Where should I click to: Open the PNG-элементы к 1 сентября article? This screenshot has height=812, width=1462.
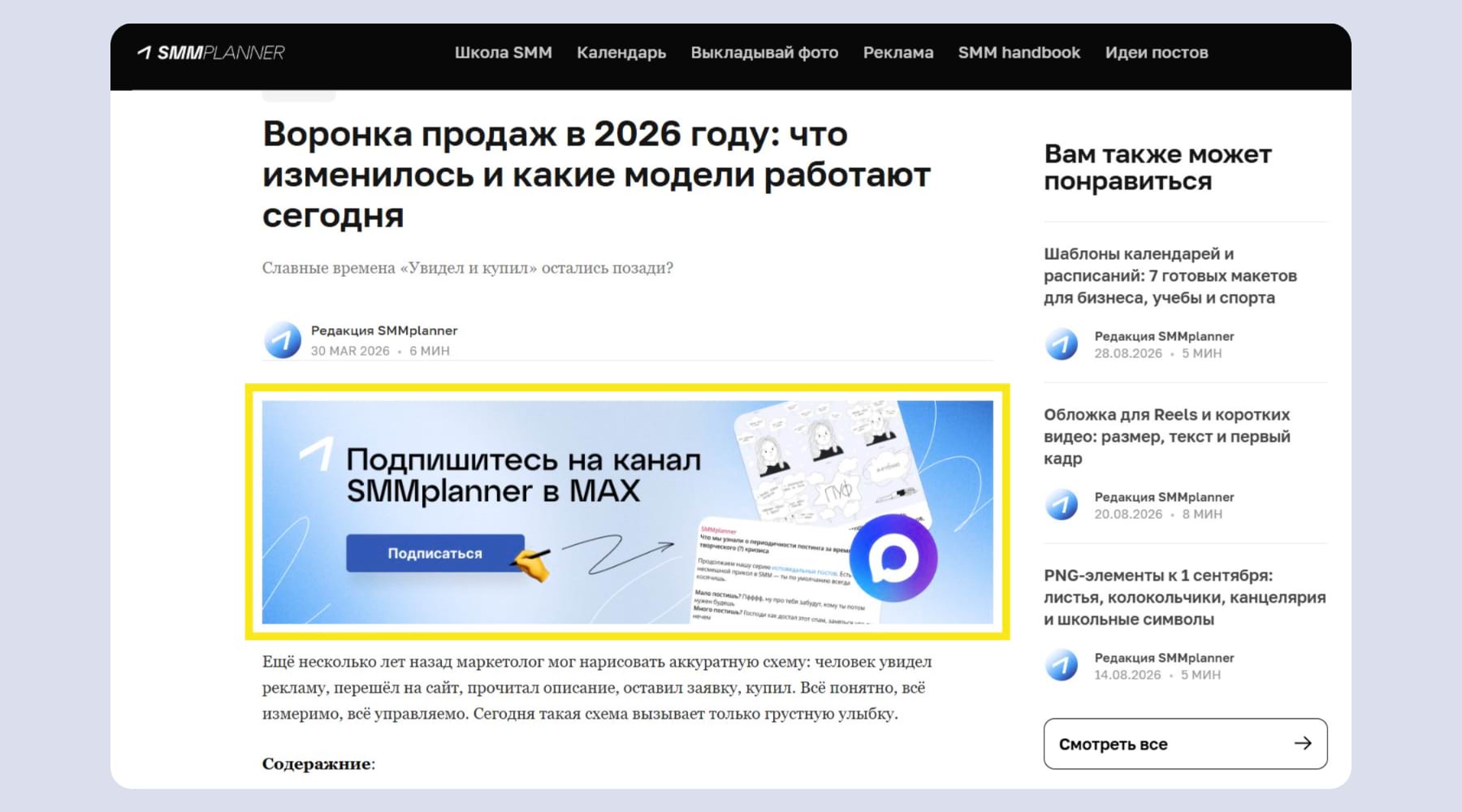coord(1184,598)
